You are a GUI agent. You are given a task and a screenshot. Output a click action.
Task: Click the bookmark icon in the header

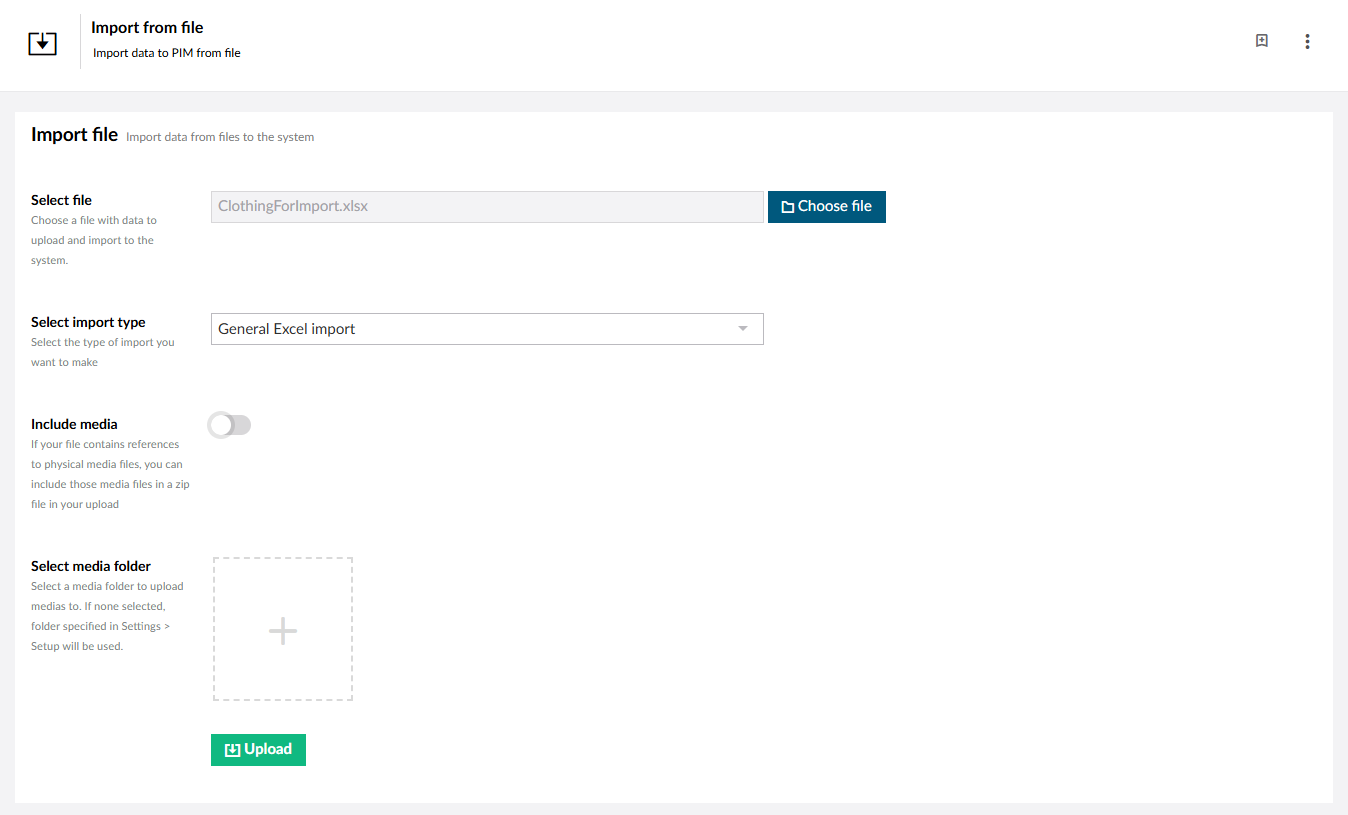tap(1262, 41)
